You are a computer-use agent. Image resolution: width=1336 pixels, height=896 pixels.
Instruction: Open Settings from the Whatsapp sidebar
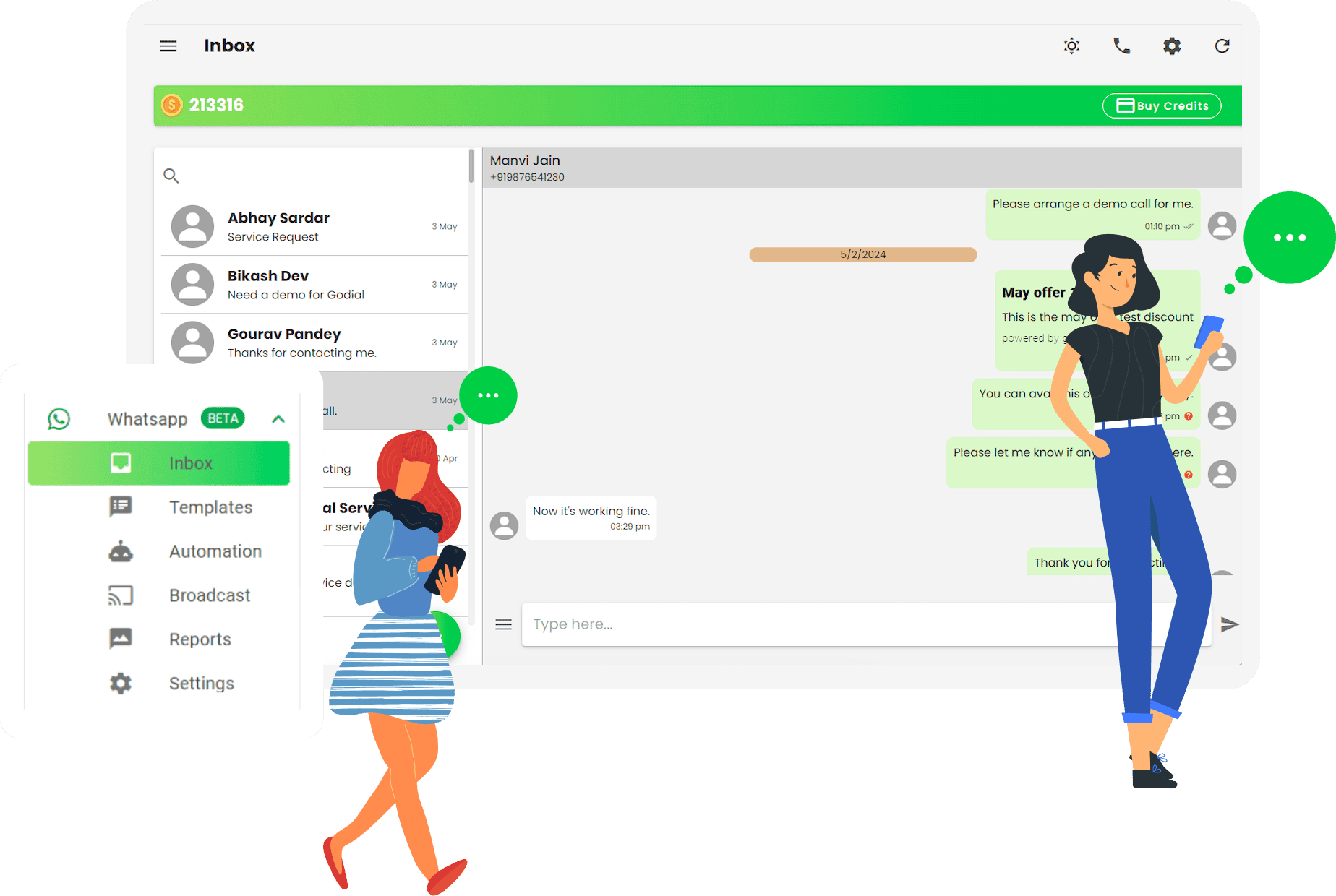click(201, 683)
